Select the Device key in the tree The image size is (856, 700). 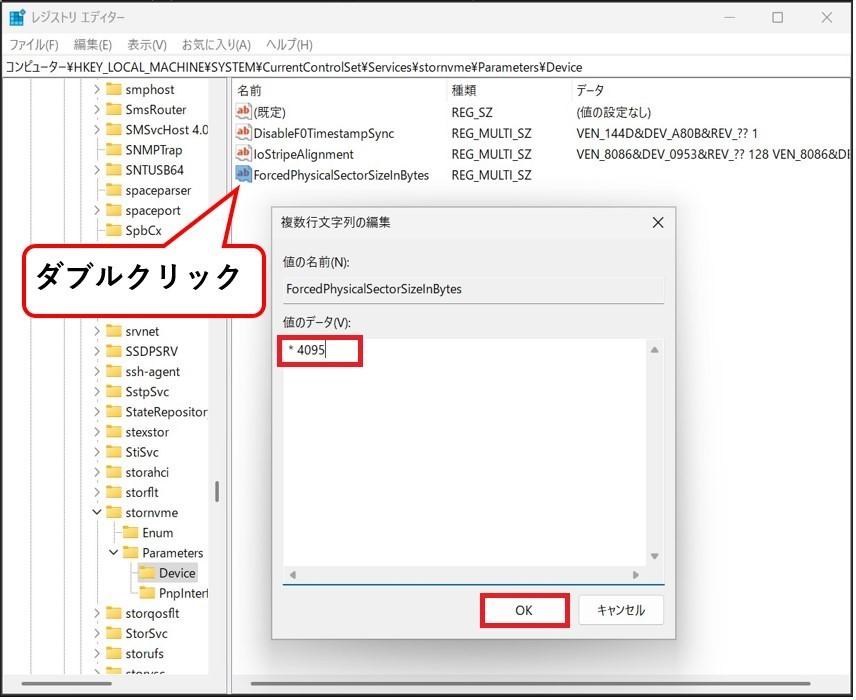coord(177,573)
